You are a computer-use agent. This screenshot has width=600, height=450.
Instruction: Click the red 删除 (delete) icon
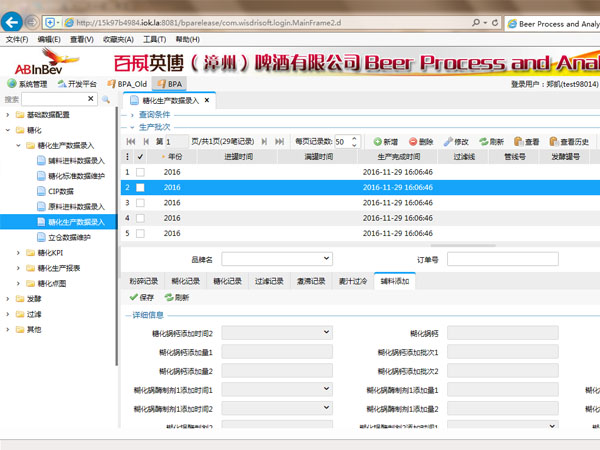pyautogui.click(x=413, y=143)
